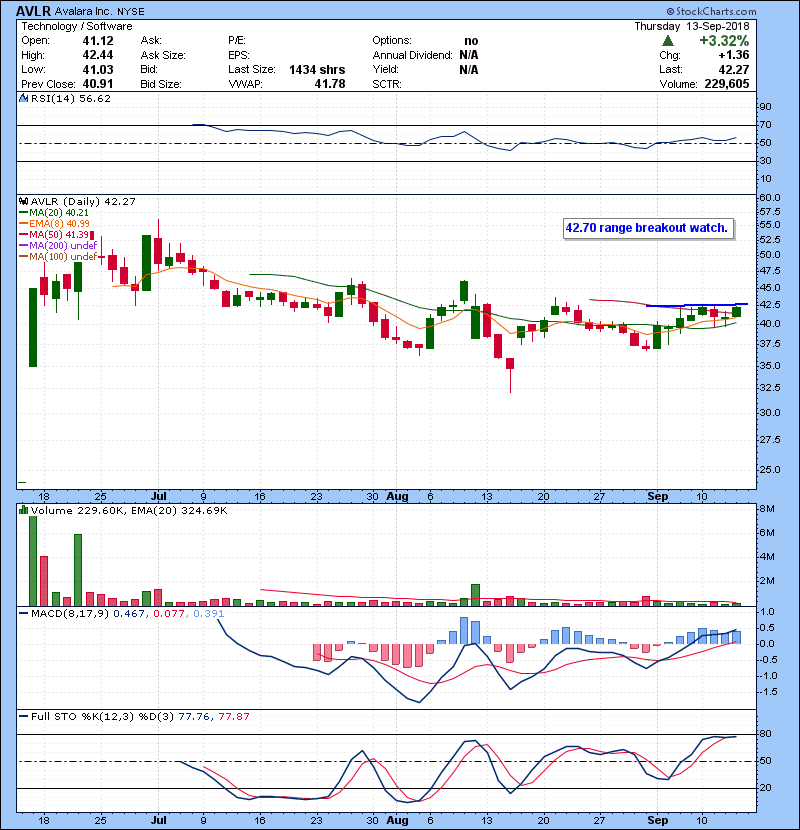Click the 'Annual Dividend:' label
Viewport: 800px width, 830px height.
click(x=412, y=55)
